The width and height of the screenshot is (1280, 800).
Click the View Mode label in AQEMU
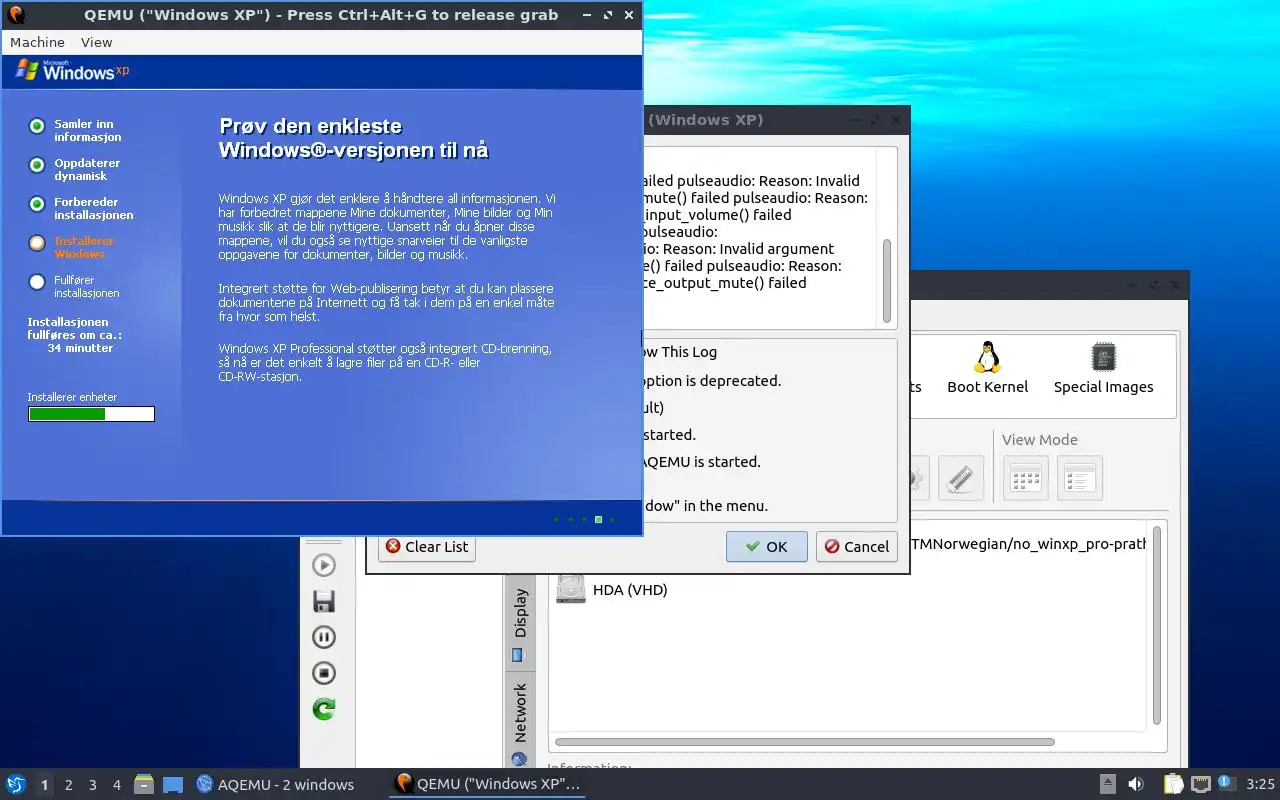[x=1040, y=440]
